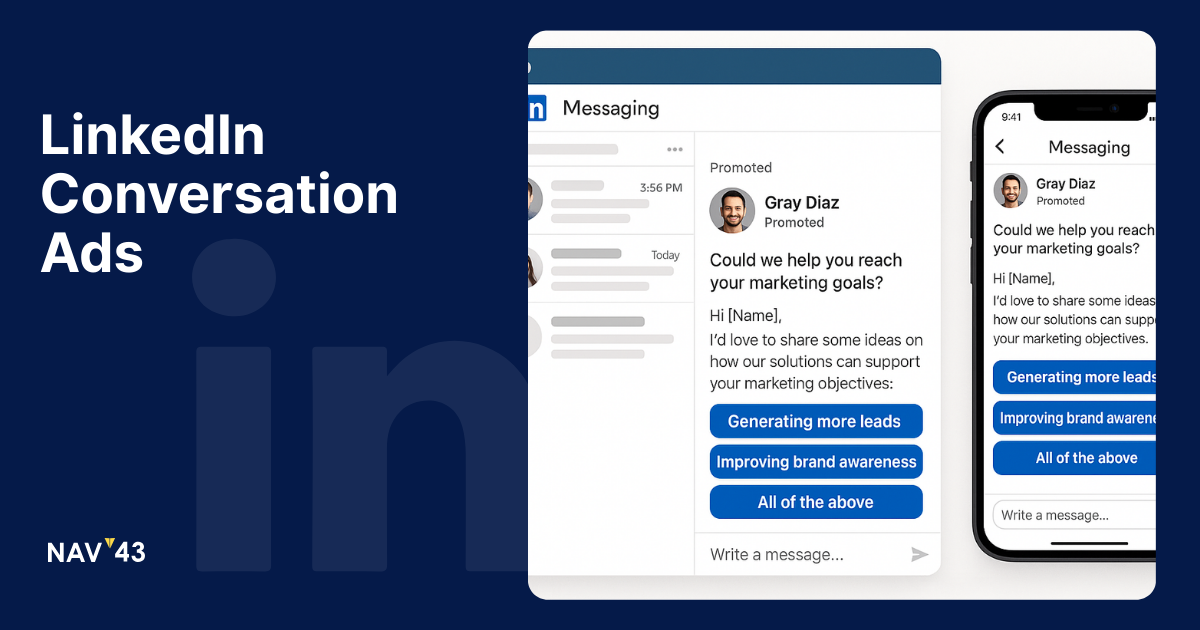
Task: Open the three-dot options above conversation list
Action: (x=675, y=150)
